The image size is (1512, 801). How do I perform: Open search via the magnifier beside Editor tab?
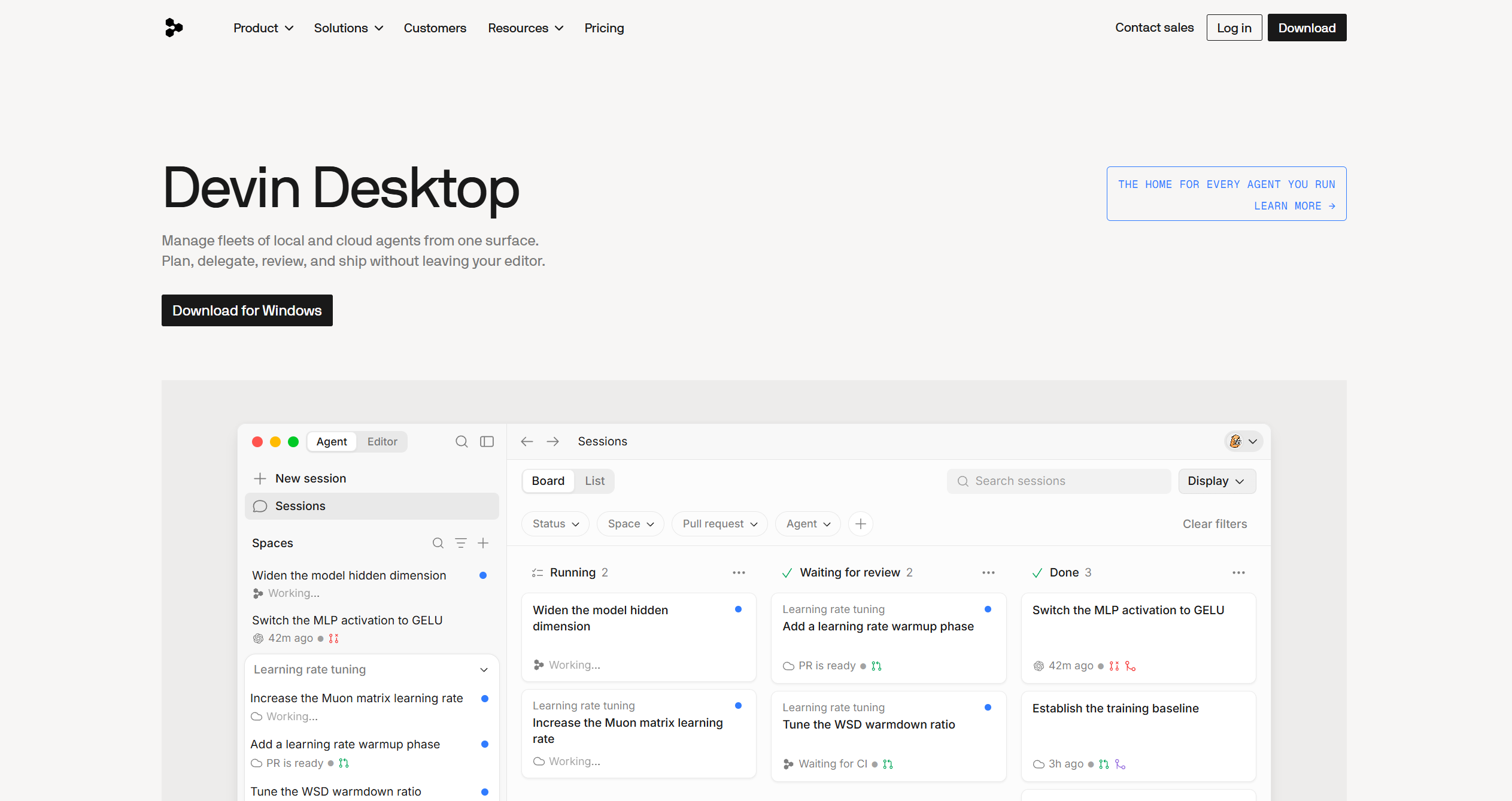(462, 442)
